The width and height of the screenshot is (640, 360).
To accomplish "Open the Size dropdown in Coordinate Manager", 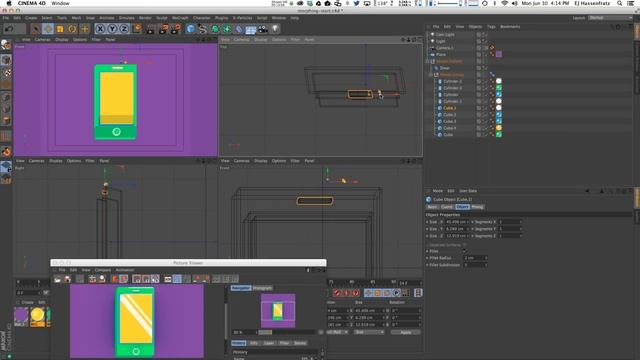I will (x=369, y=332).
